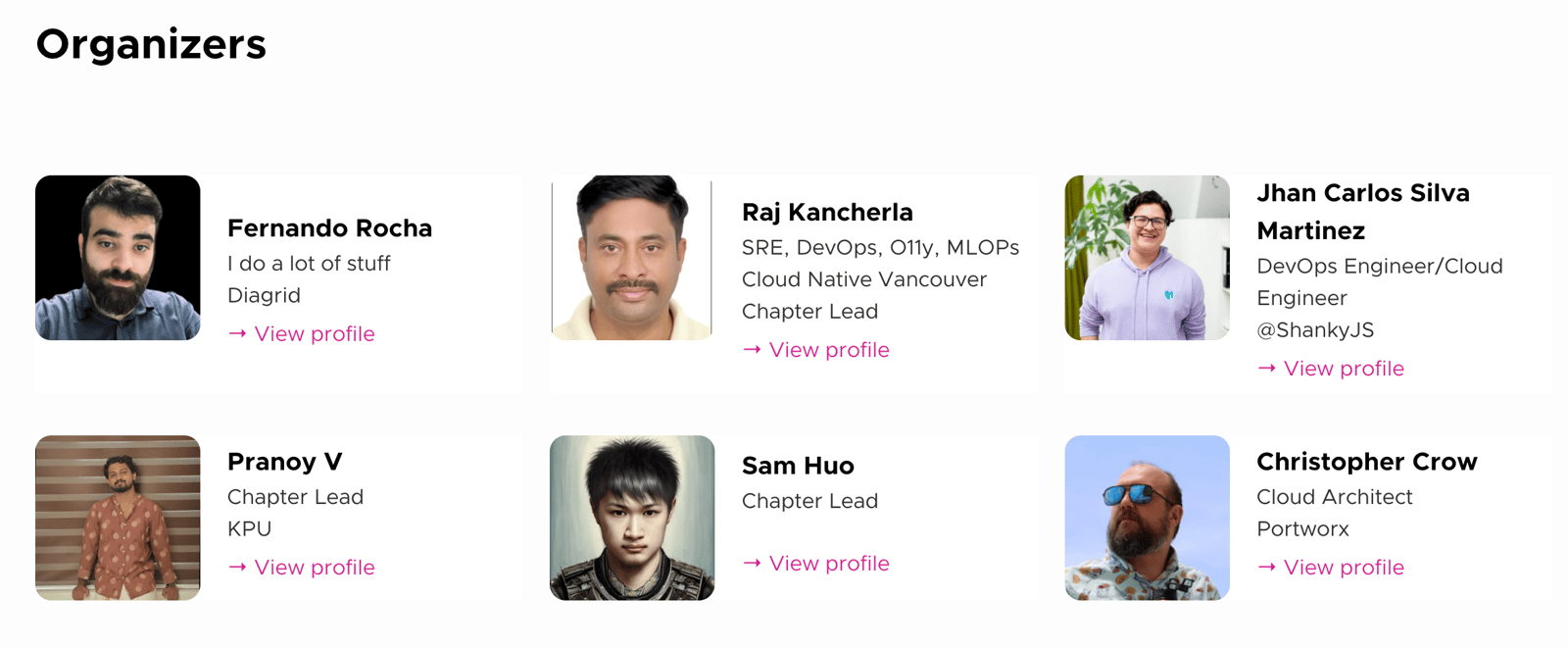Viewport: 1568px width, 647px height.
Task: Click Raj Kancherla's profile photo
Action: [632, 258]
